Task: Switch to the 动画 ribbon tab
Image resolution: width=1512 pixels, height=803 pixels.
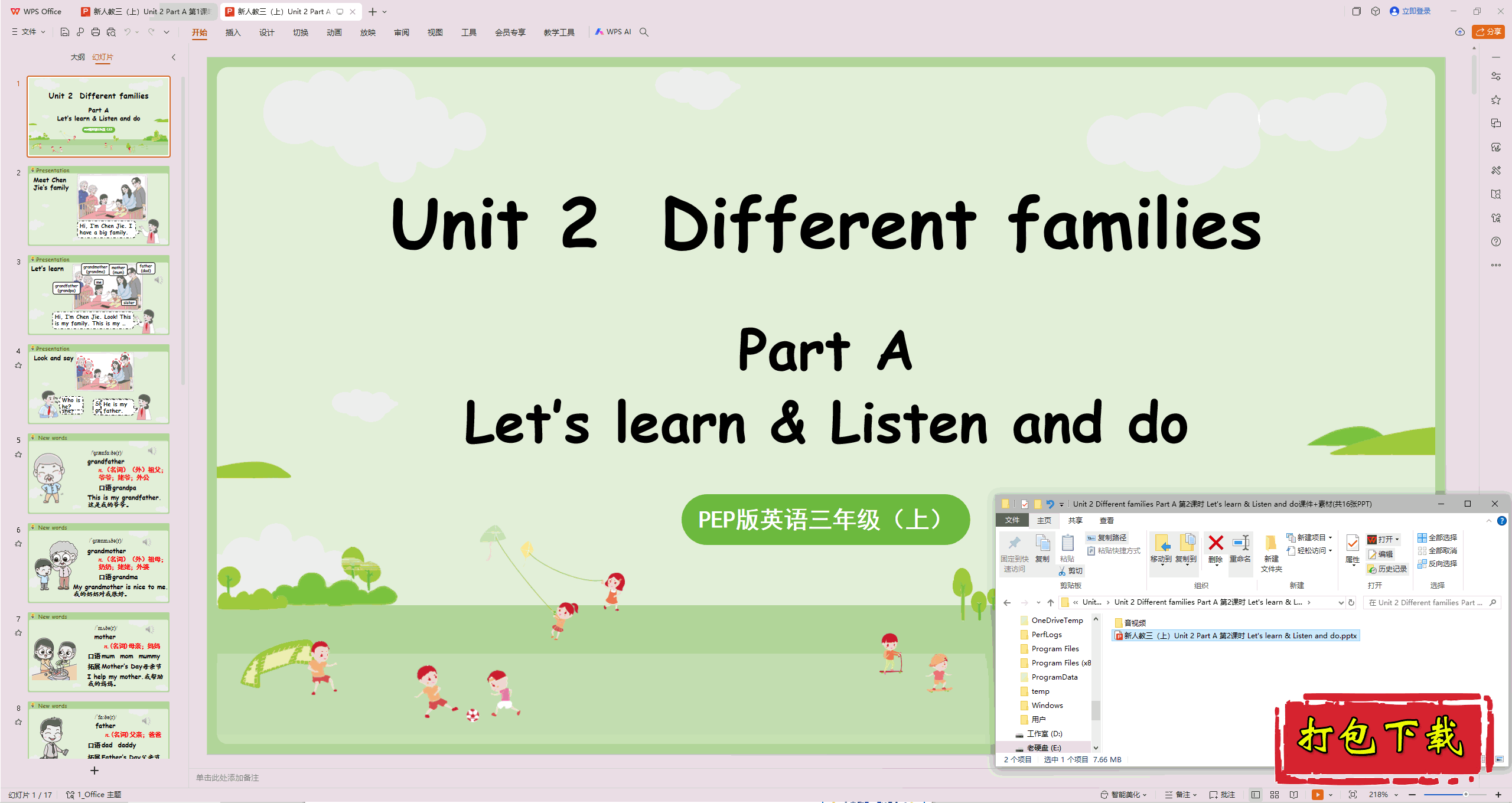Action: 334,32
